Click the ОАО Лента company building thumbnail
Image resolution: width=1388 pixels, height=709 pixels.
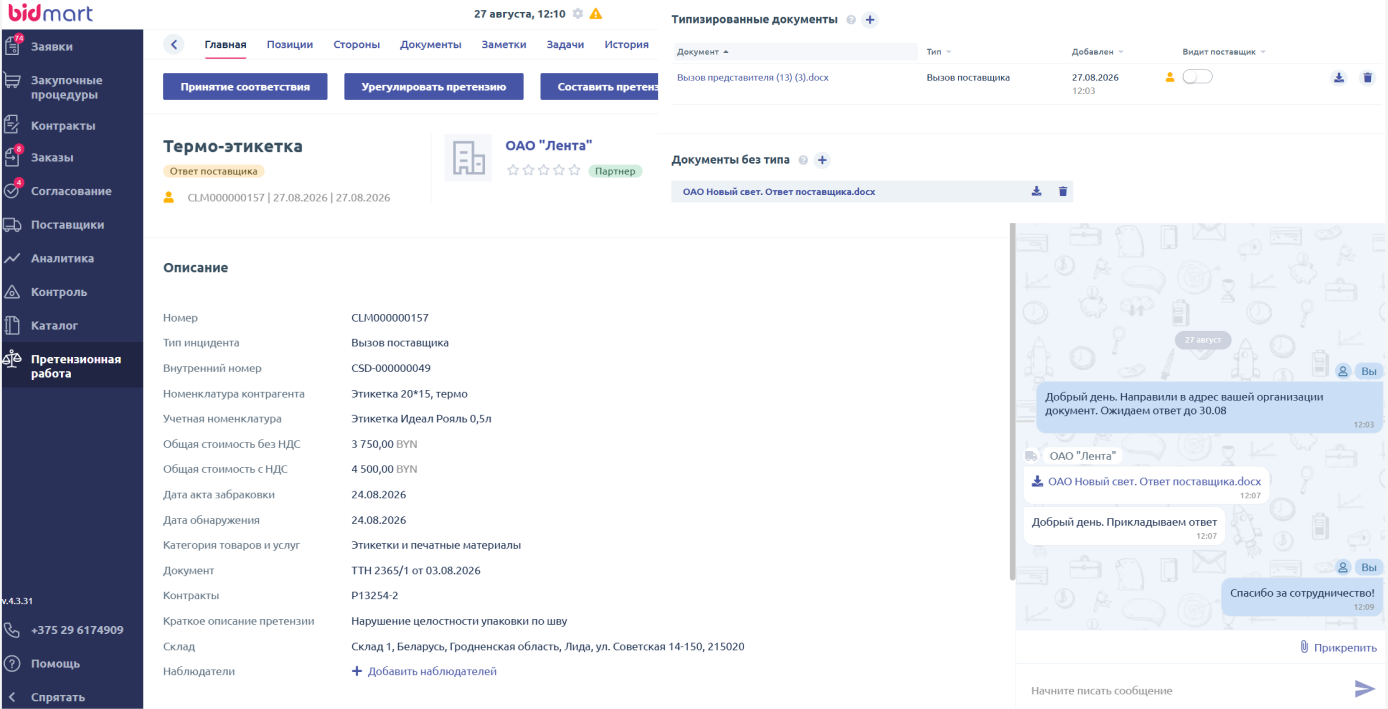[468, 158]
